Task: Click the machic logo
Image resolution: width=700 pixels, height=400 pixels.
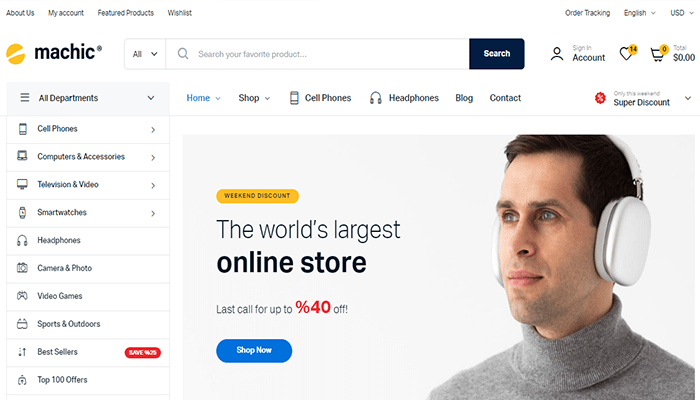Action: pyautogui.click(x=54, y=53)
